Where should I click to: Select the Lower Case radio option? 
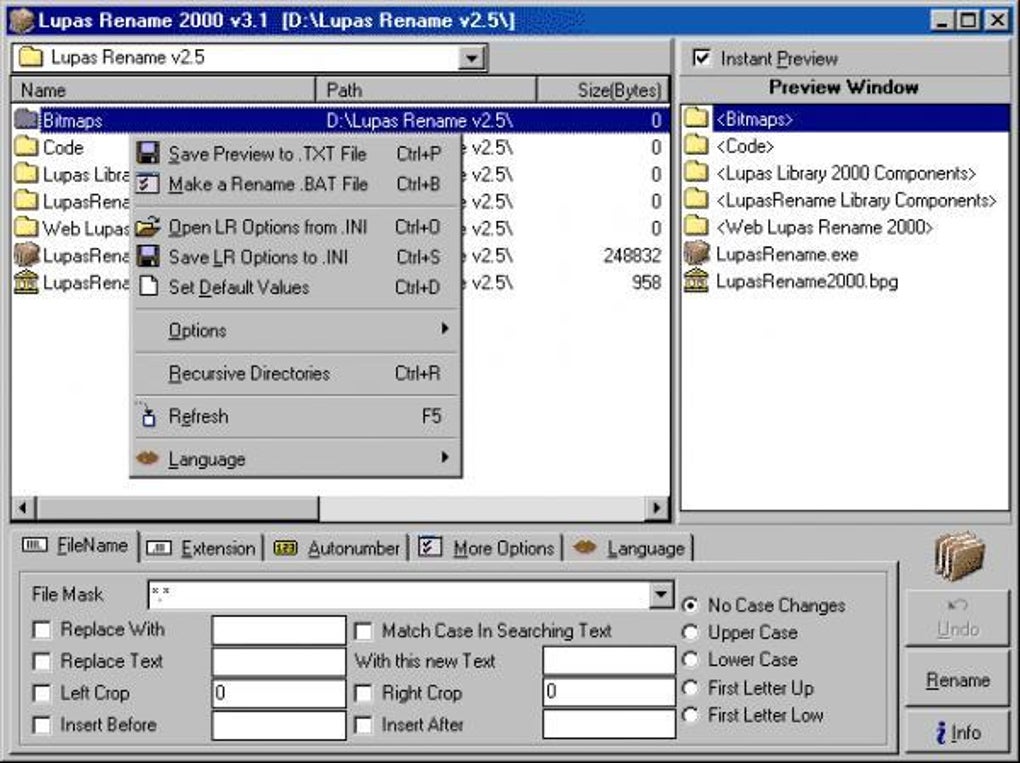point(690,660)
